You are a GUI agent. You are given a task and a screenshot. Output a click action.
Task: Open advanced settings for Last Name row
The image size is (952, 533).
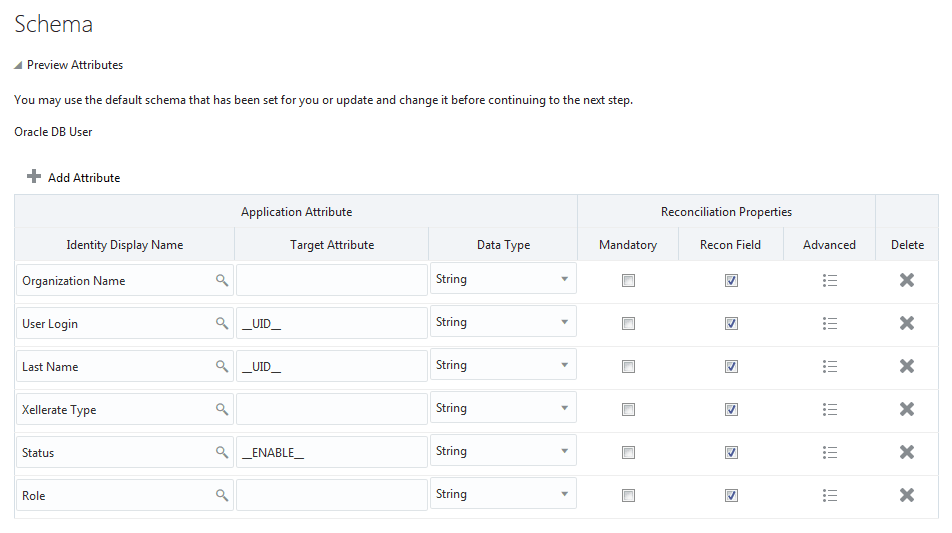829,367
